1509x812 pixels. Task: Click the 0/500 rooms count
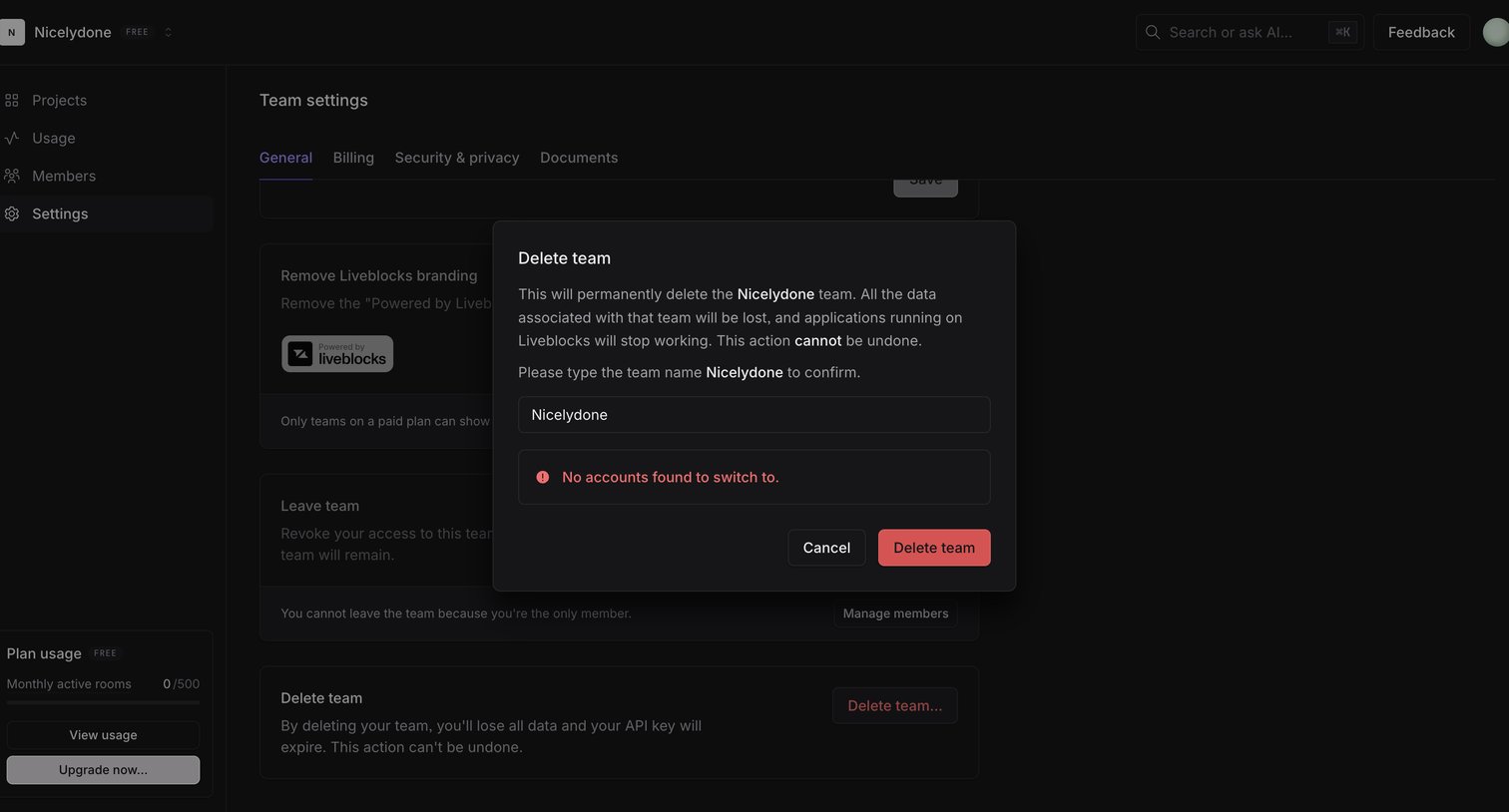pos(181,683)
